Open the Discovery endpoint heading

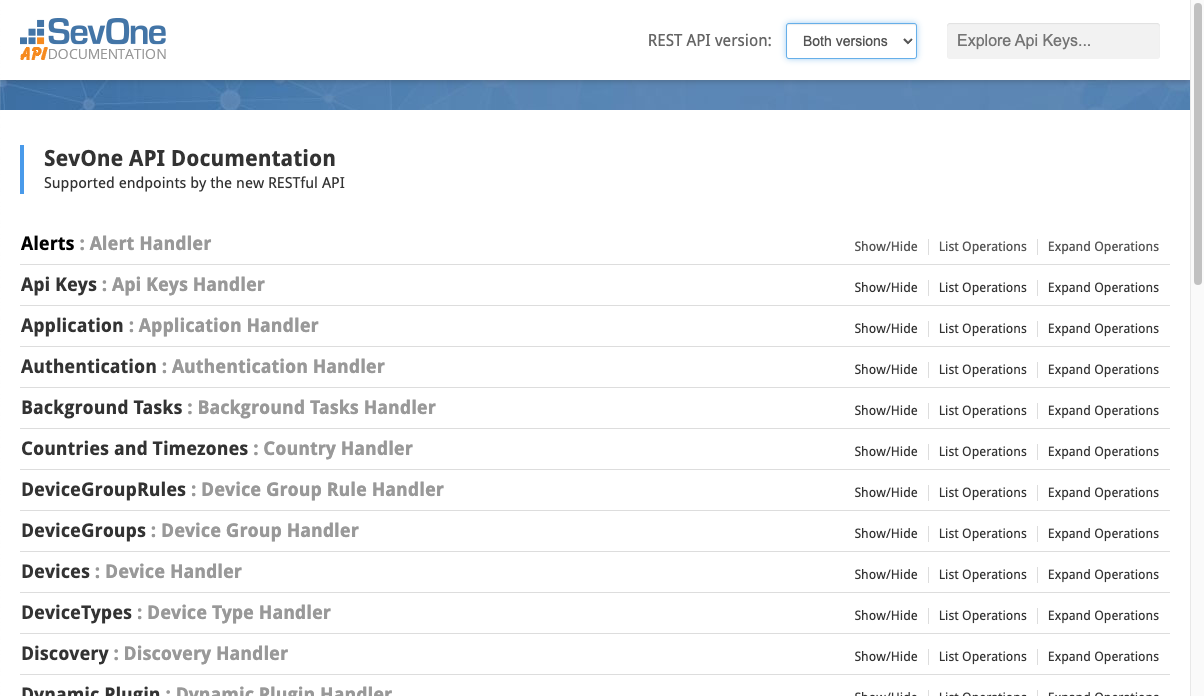tap(65, 653)
